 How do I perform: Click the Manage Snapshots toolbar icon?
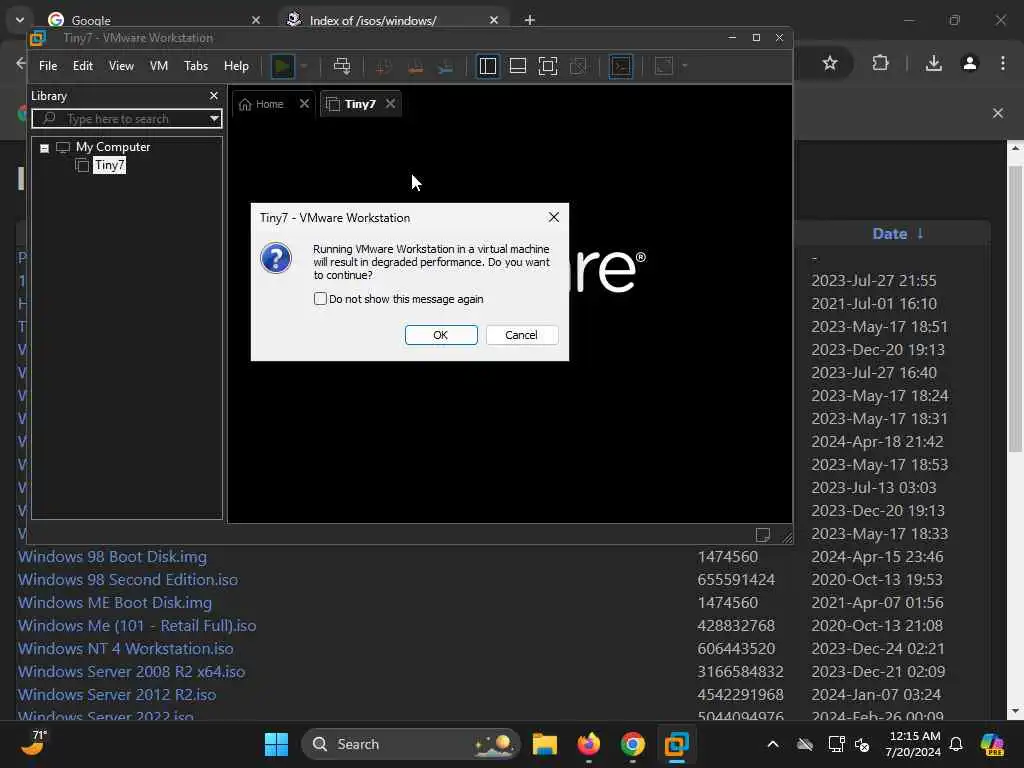445,66
